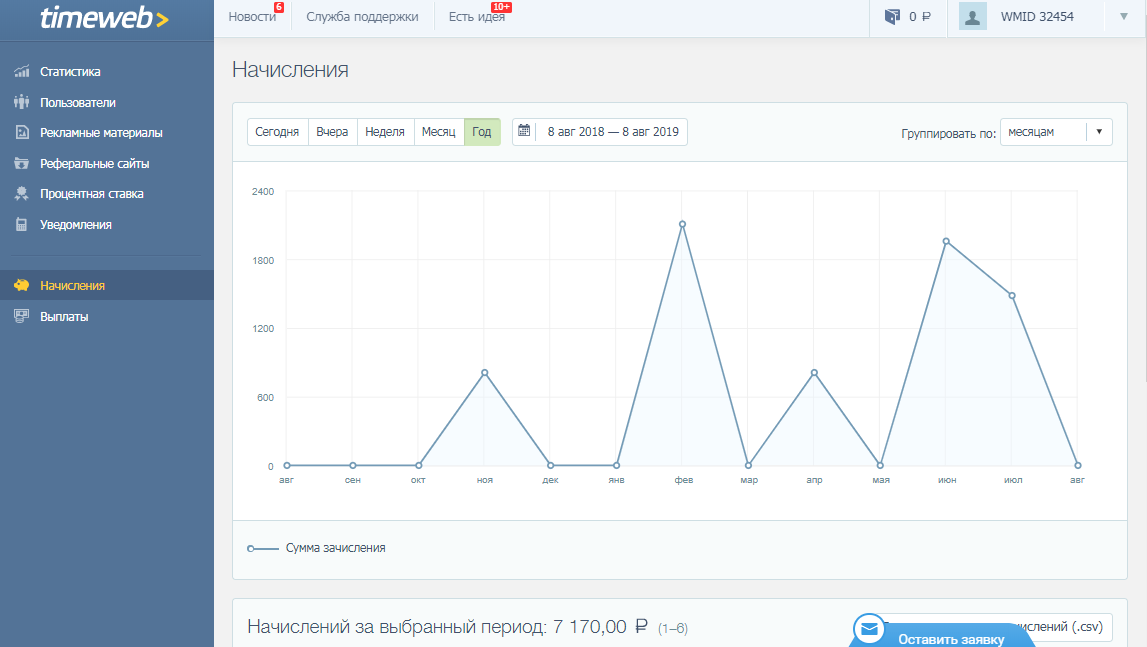Select the Сегодня period
1147x647 pixels.
[277, 132]
